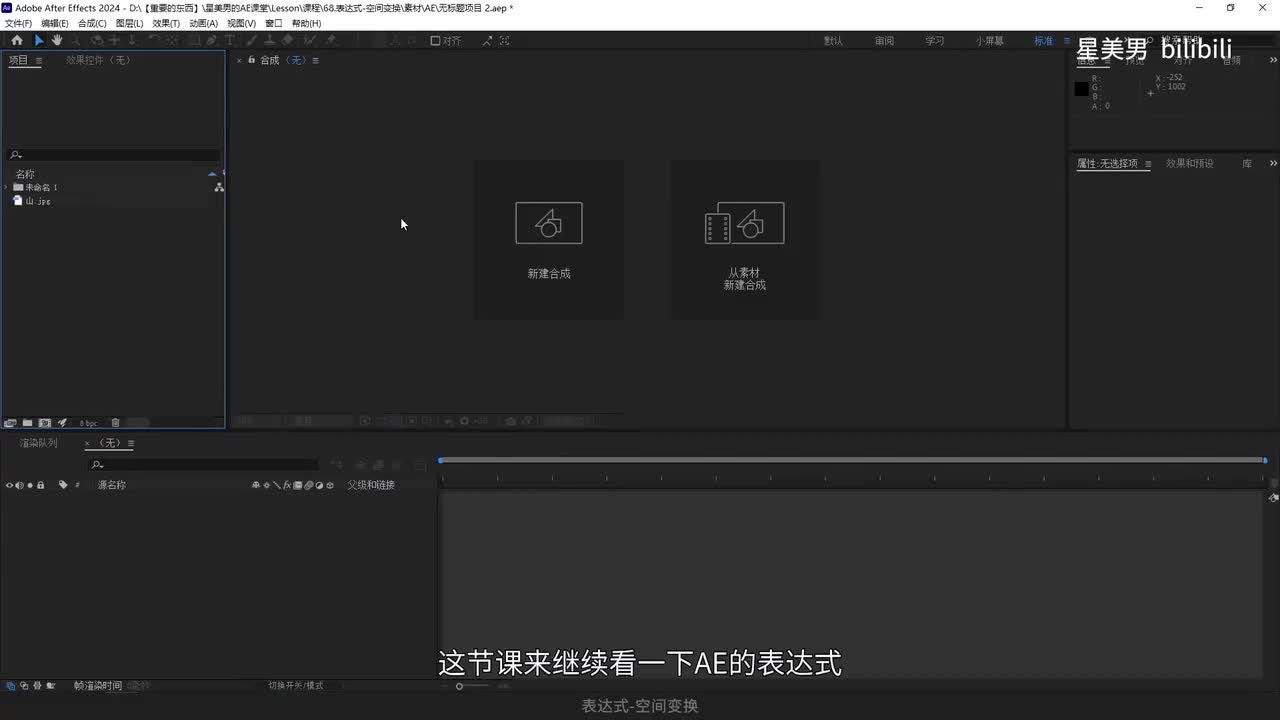Select the Horizontal Type tool

pyautogui.click(x=229, y=40)
